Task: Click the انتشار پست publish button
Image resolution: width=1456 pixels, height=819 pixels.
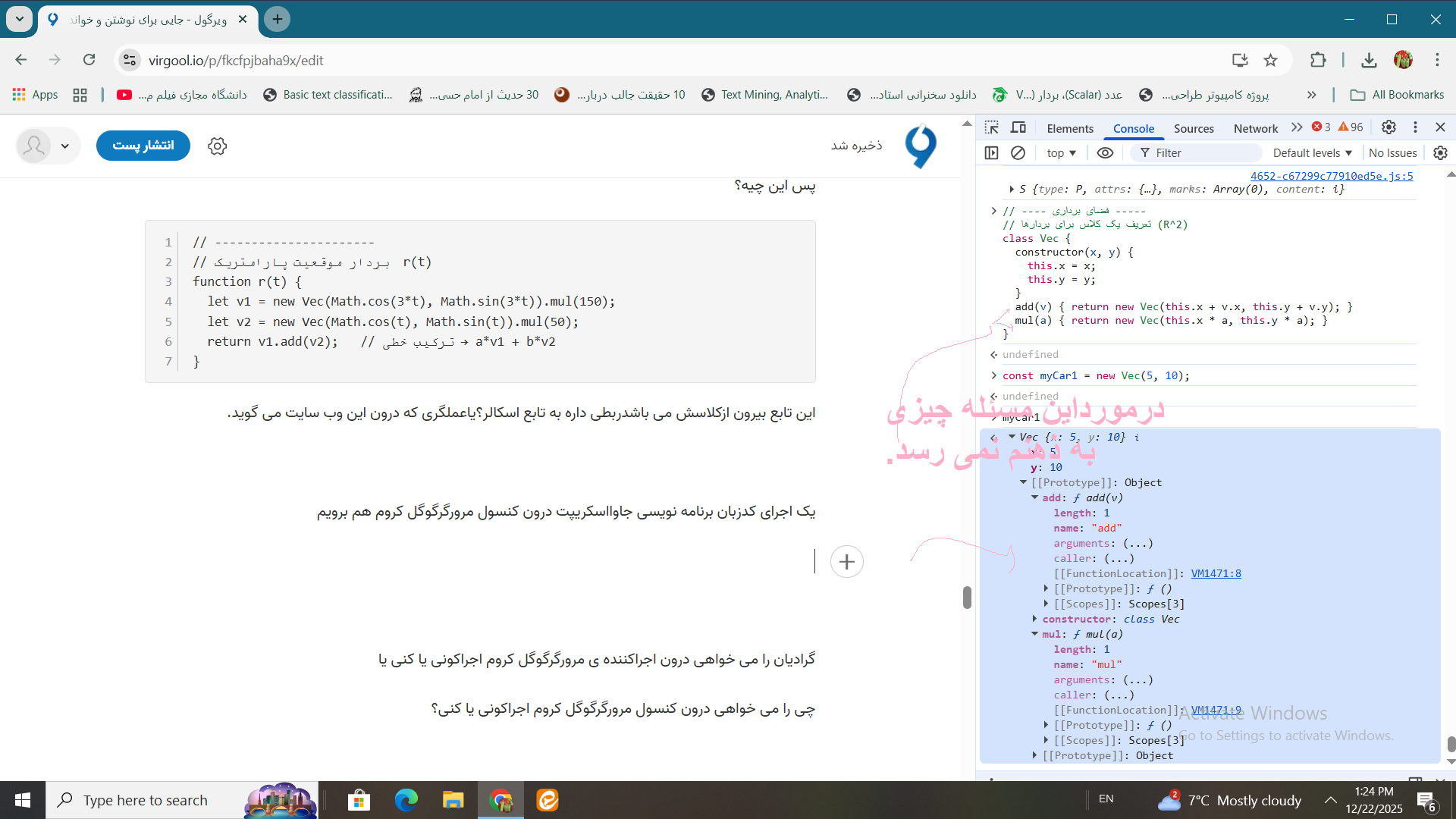Action: (143, 146)
